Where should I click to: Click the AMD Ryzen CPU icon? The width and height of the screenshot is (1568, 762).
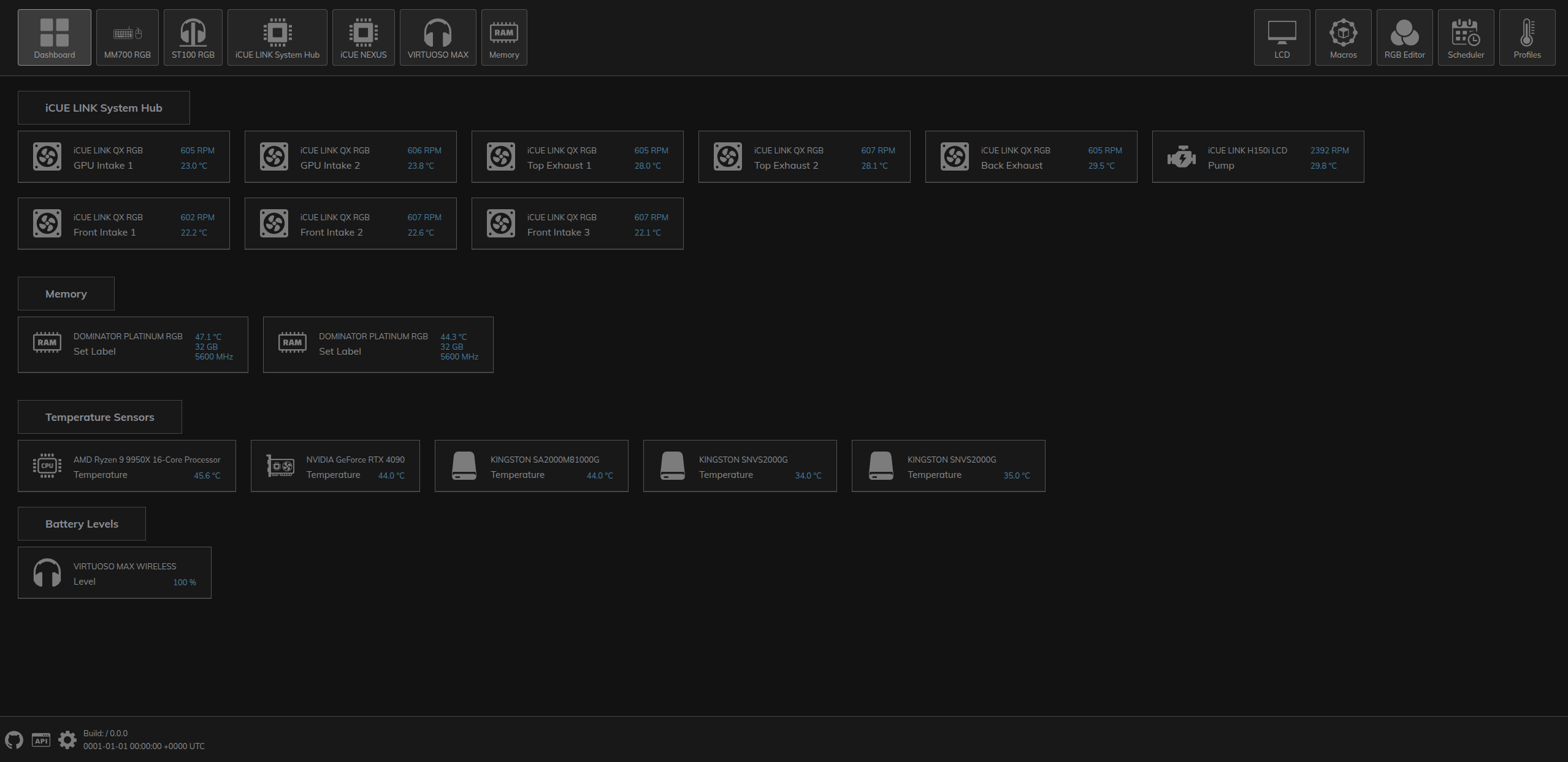coord(47,466)
